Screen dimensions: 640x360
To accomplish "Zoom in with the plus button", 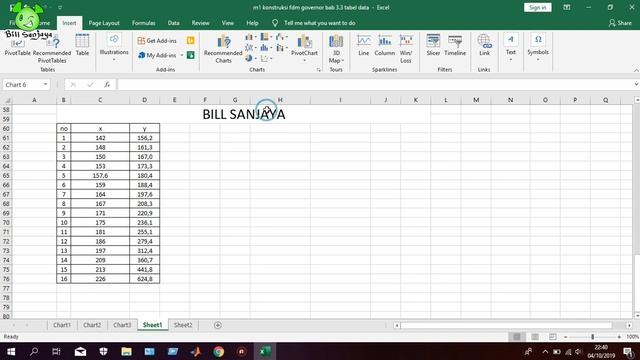I will 619,337.
